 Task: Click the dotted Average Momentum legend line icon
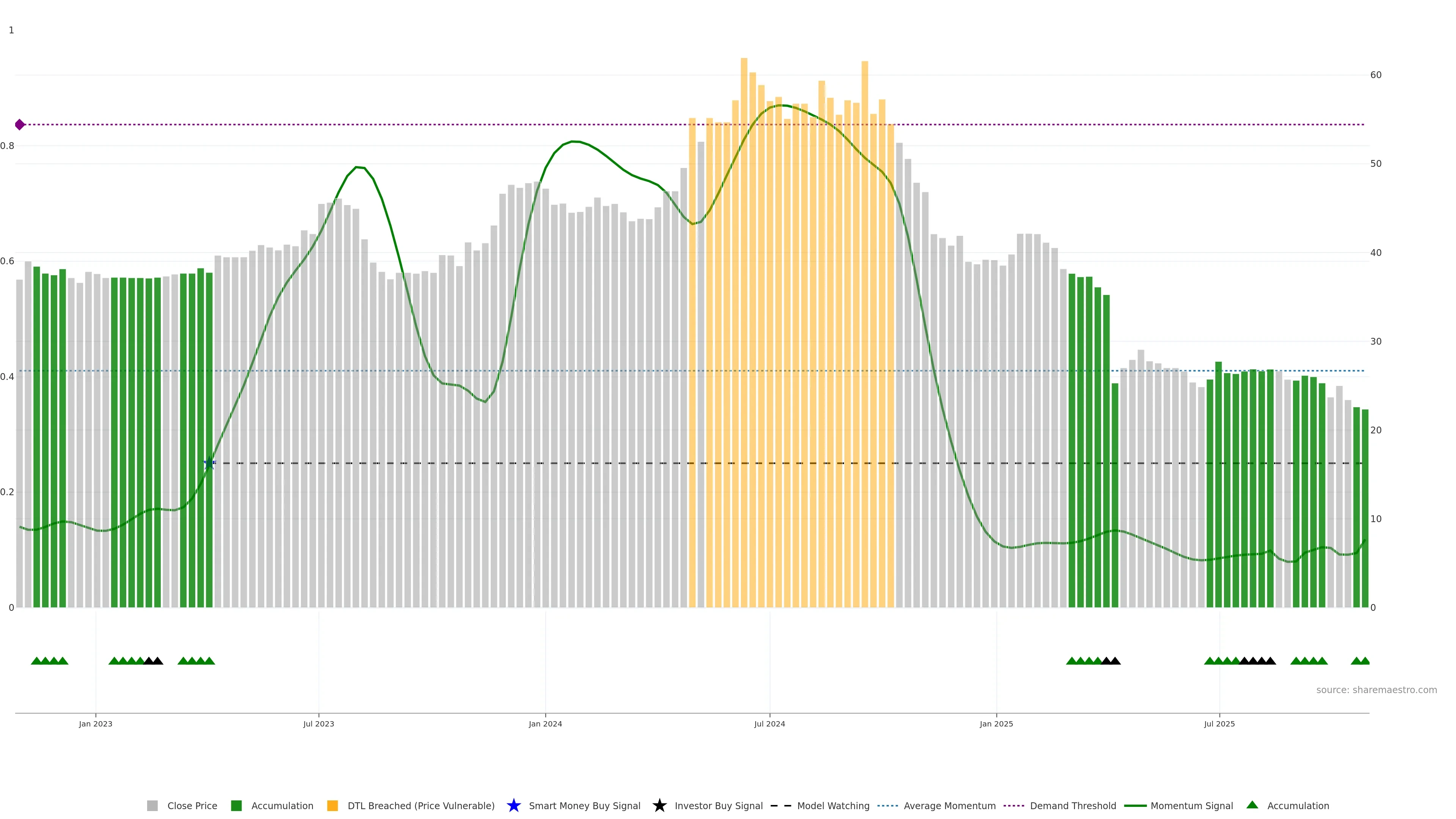[x=887, y=805]
